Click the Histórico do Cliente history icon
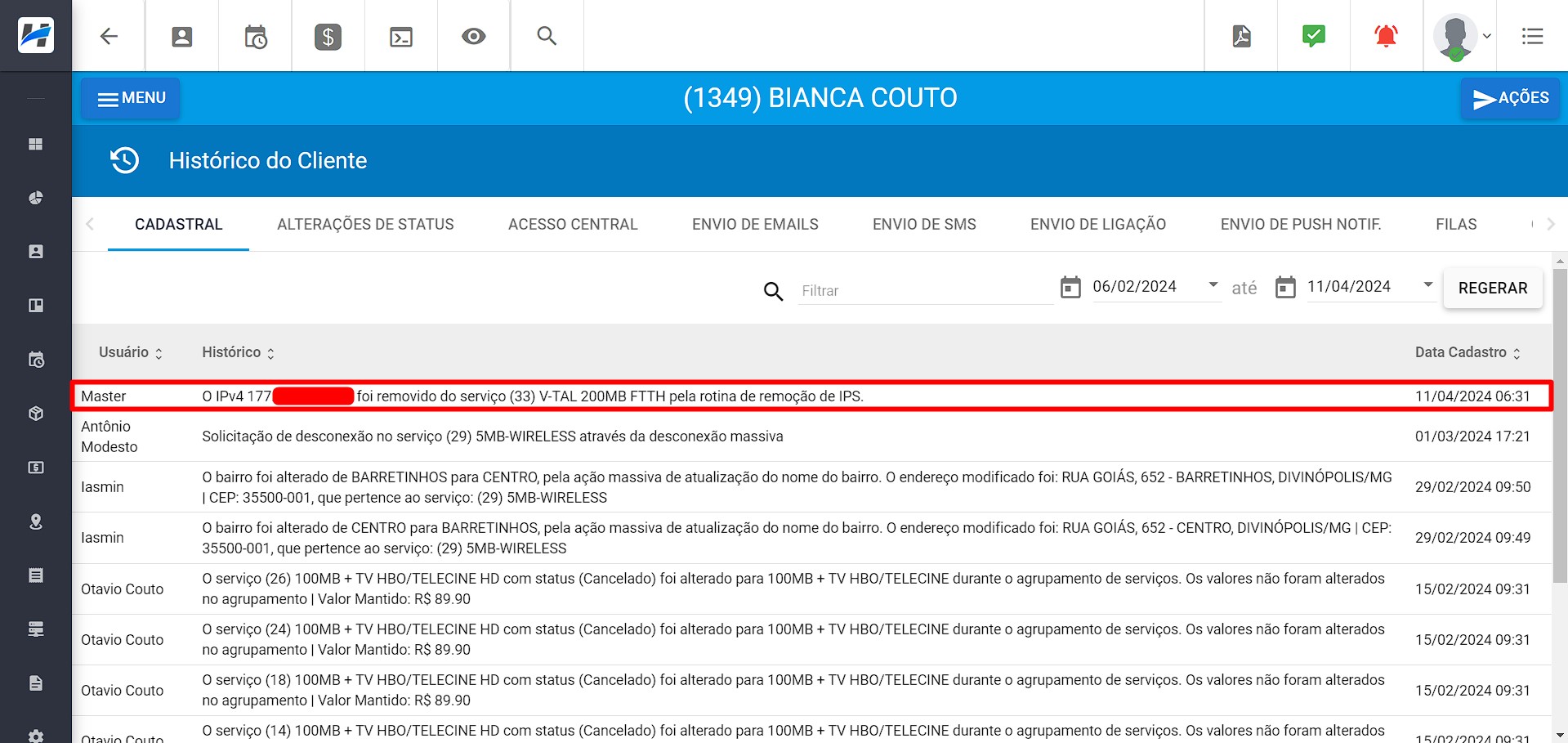 coord(125,160)
